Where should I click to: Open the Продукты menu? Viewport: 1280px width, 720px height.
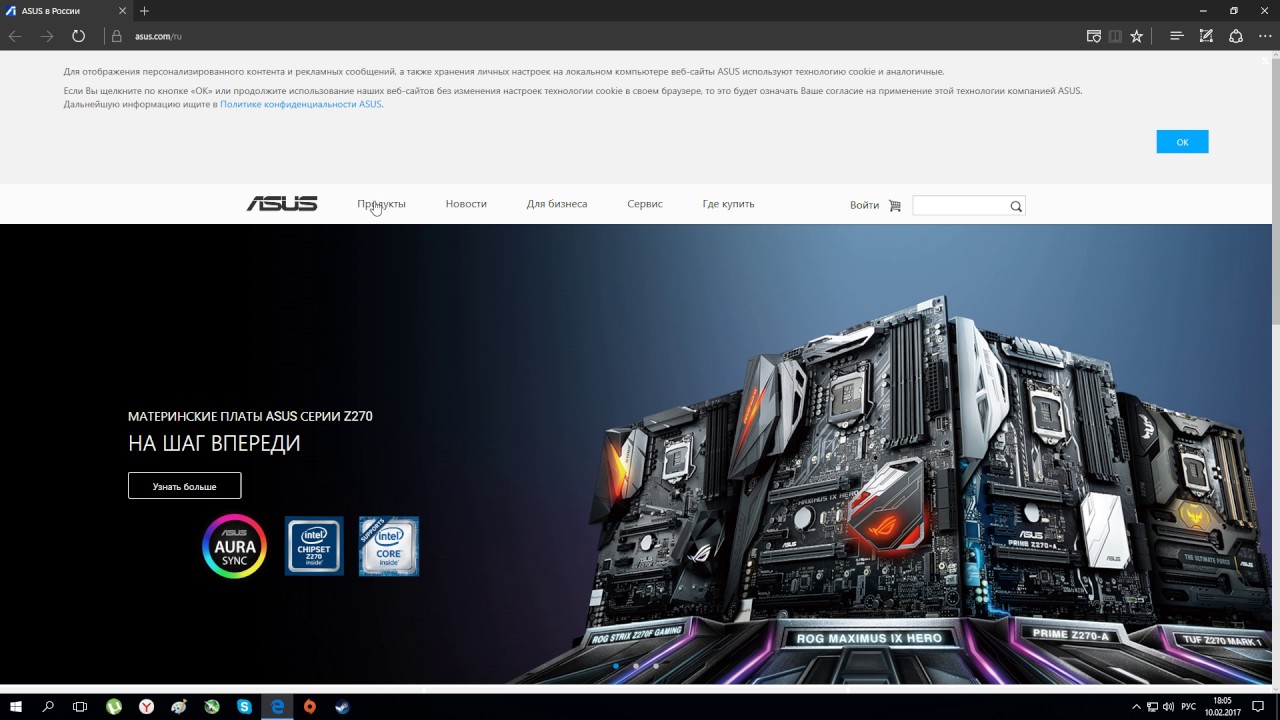[x=381, y=204]
